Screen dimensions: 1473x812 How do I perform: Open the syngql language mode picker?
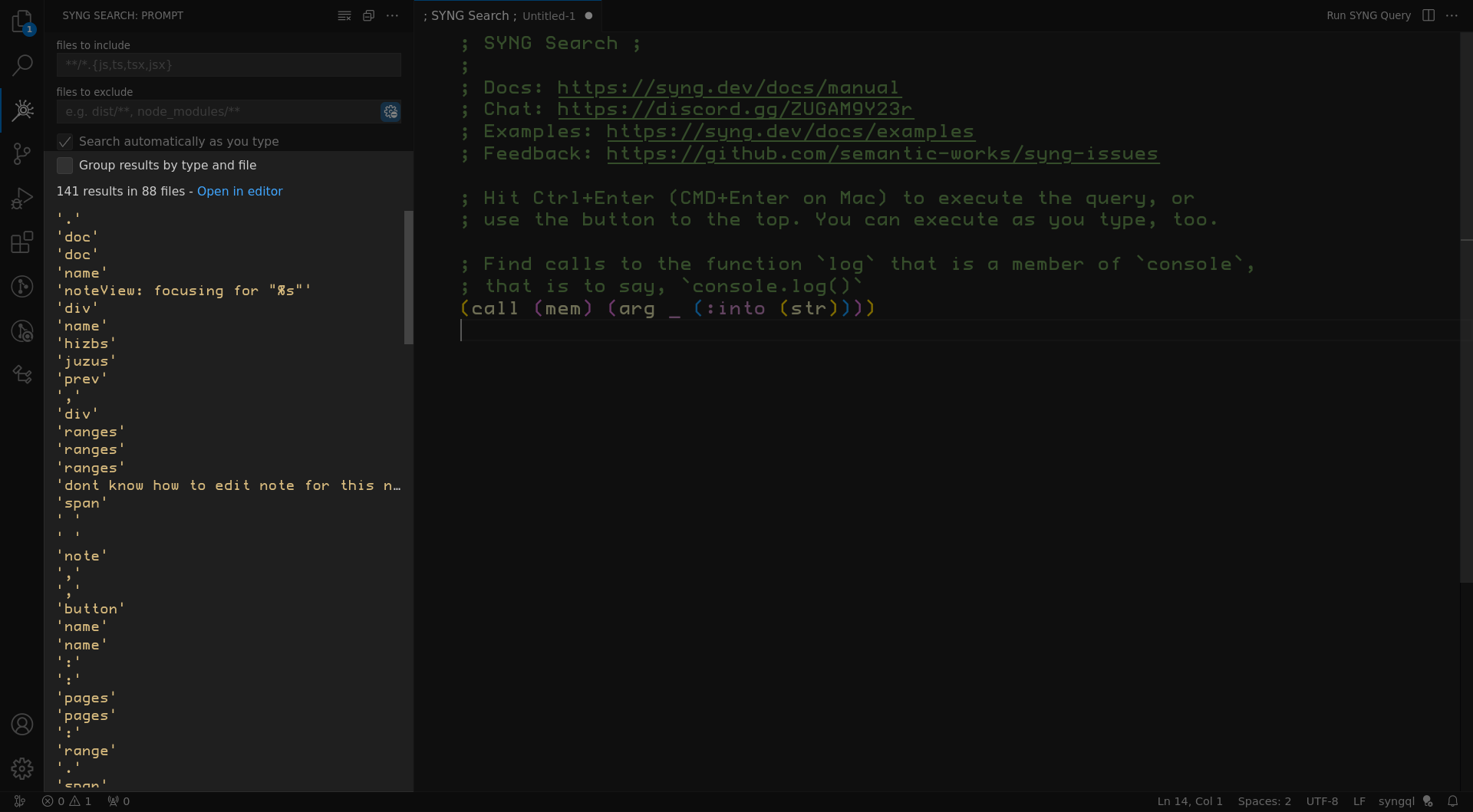[x=1396, y=801]
